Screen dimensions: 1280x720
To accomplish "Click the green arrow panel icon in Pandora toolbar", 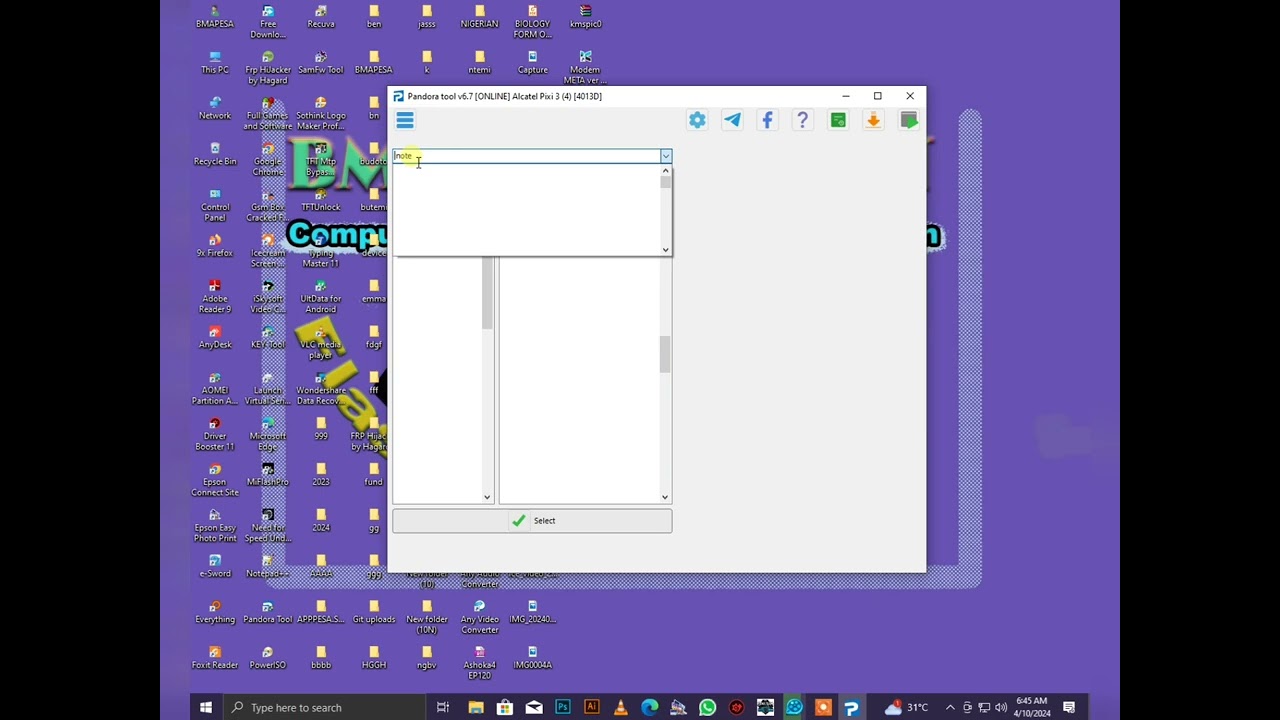I will (909, 120).
